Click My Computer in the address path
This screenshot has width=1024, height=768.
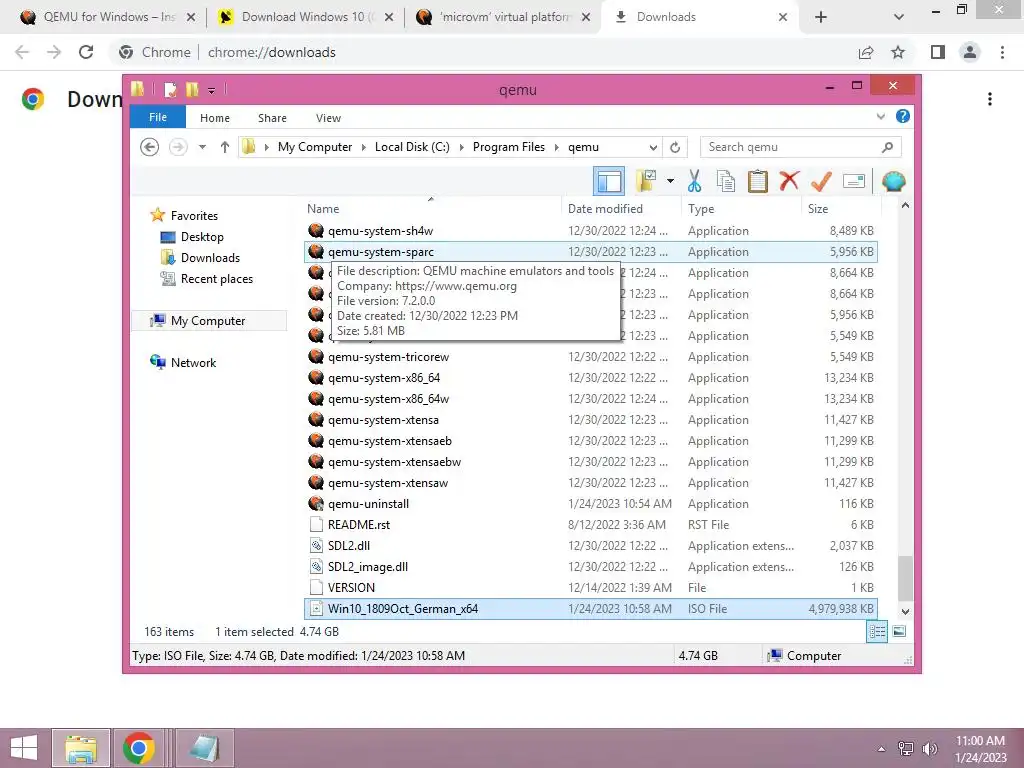(x=315, y=147)
